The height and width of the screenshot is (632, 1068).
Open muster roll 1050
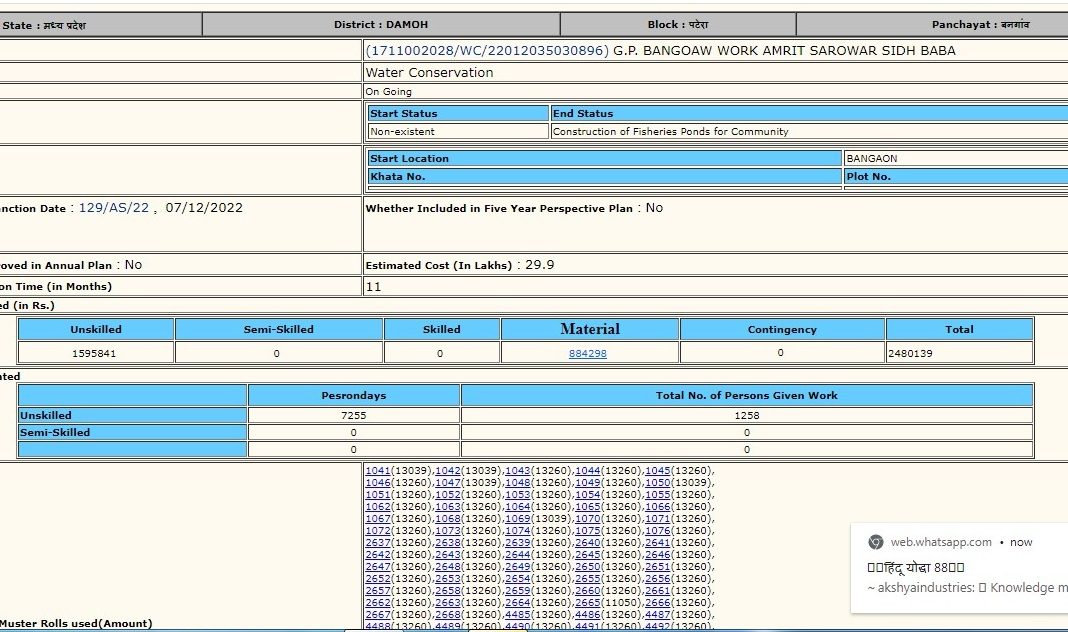pos(658,483)
